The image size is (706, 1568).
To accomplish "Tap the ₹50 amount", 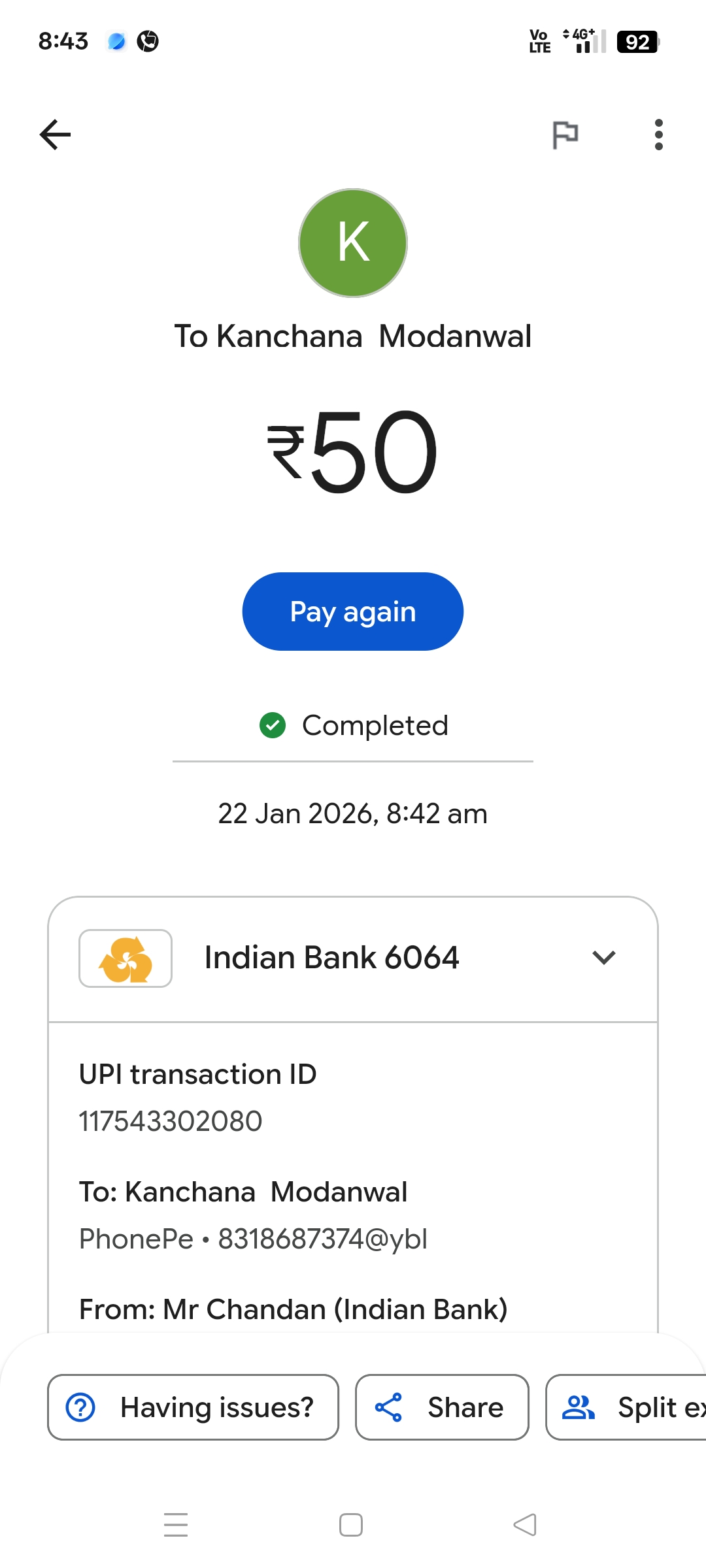I will point(353,451).
